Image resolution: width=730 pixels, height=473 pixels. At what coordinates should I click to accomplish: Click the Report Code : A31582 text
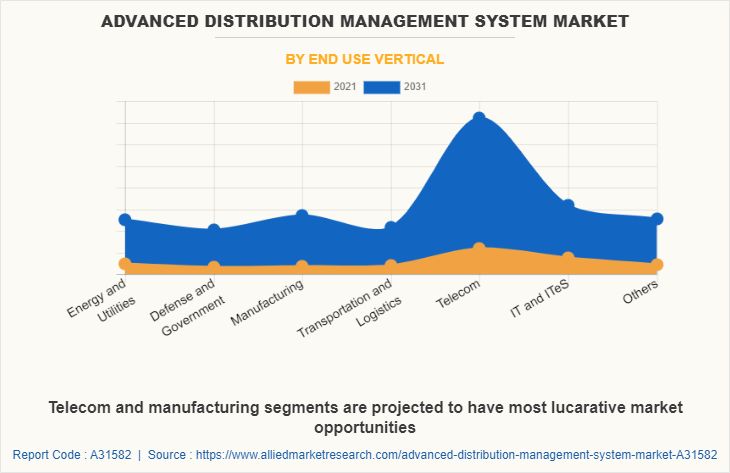pyautogui.click(x=72, y=455)
